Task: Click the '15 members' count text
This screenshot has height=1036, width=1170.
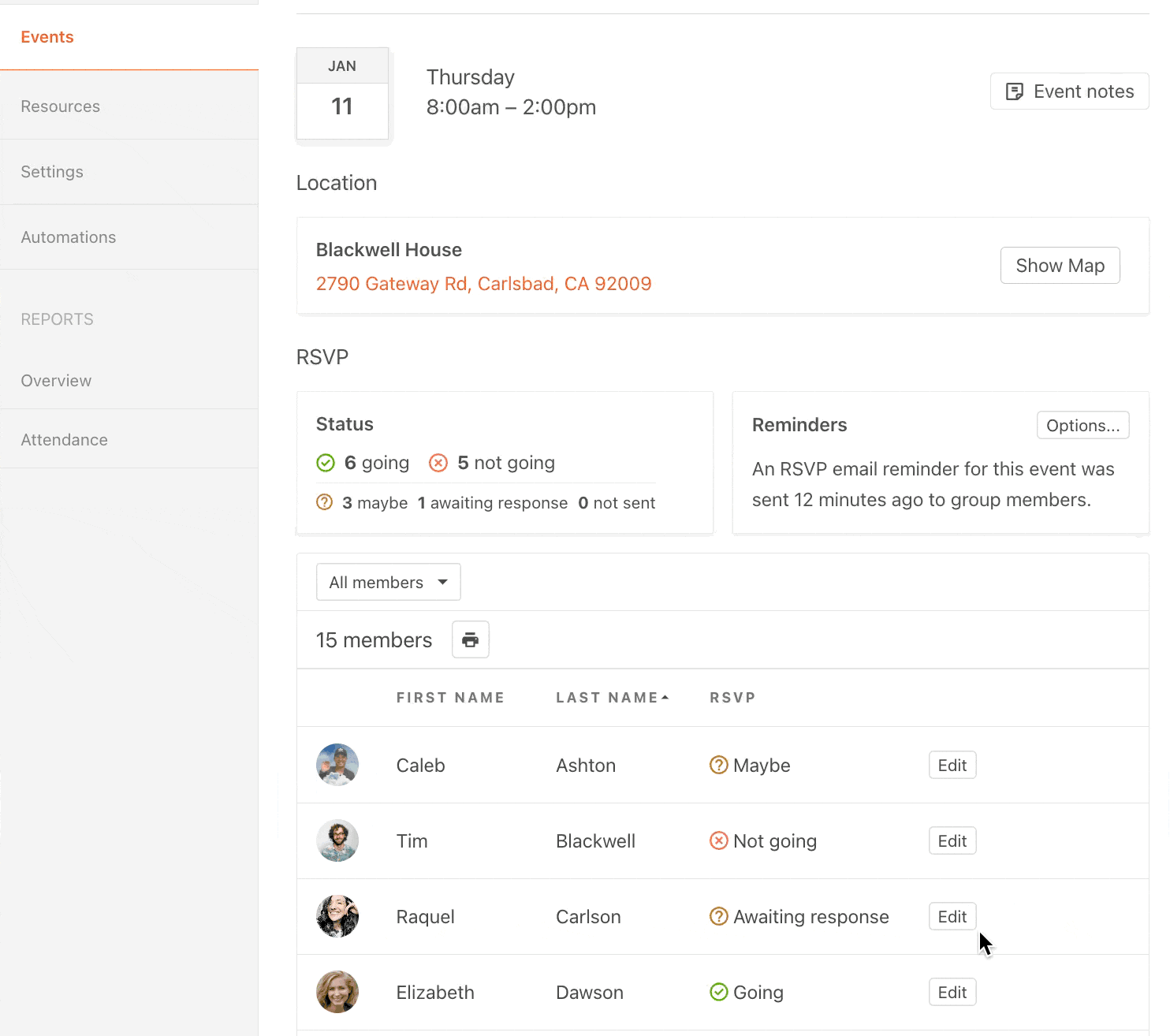Action: (x=374, y=640)
